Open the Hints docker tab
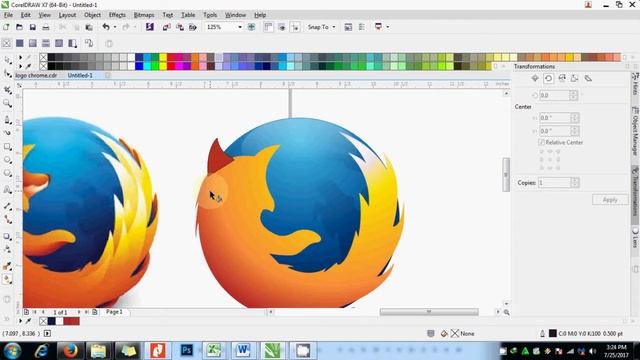This screenshot has width=640, height=360. click(x=635, y=84)
